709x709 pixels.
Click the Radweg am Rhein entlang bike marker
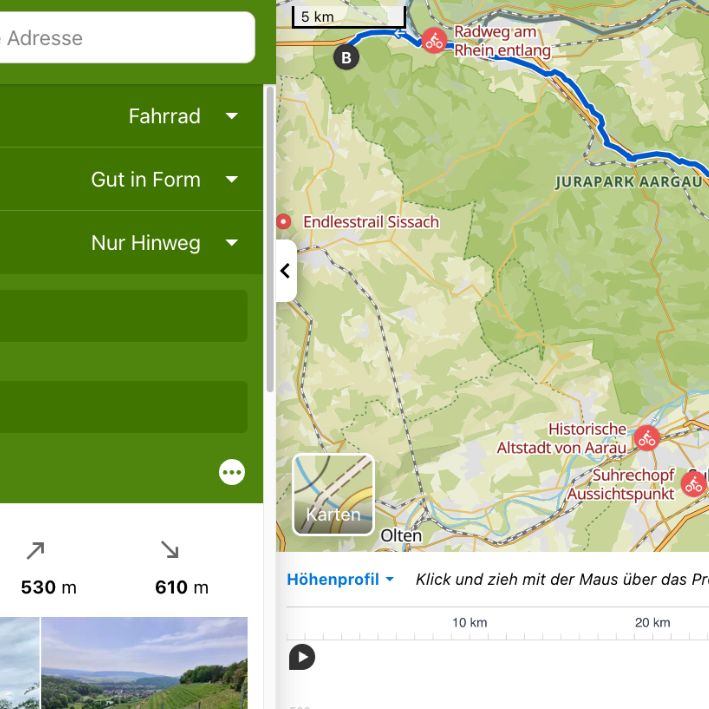[x=433, y=40]
